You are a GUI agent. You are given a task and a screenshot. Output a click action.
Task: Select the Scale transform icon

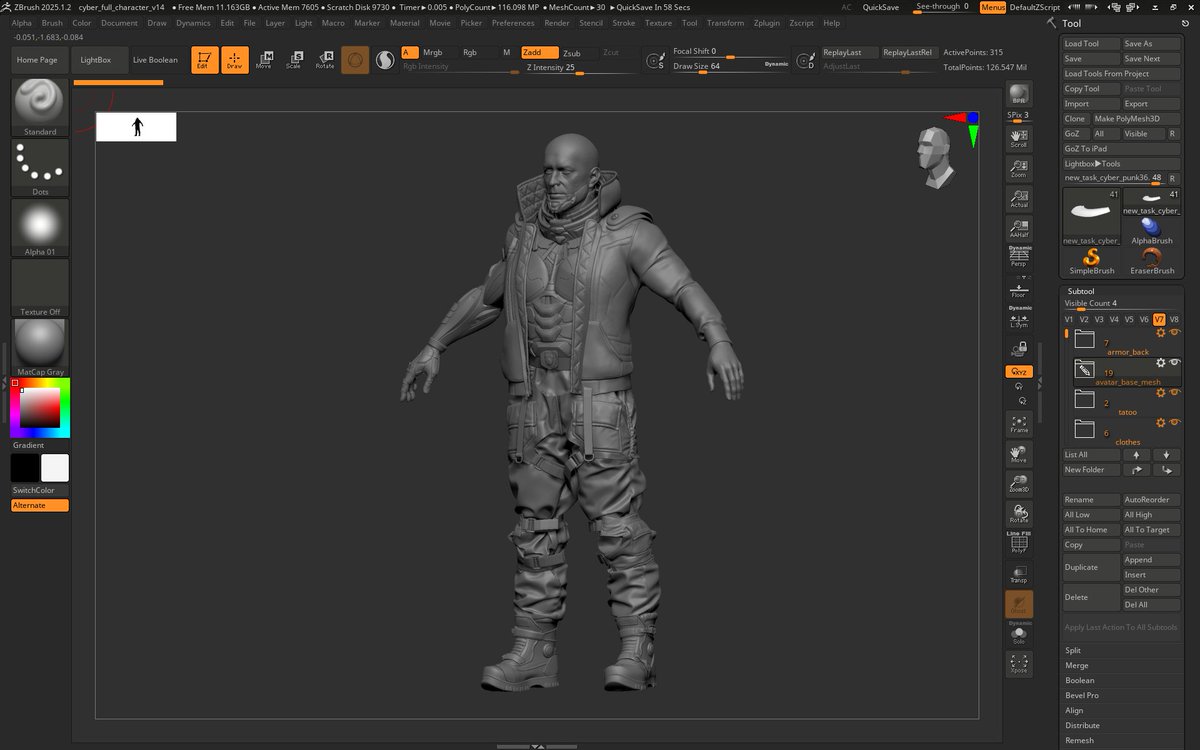click(x=293, y=59)
